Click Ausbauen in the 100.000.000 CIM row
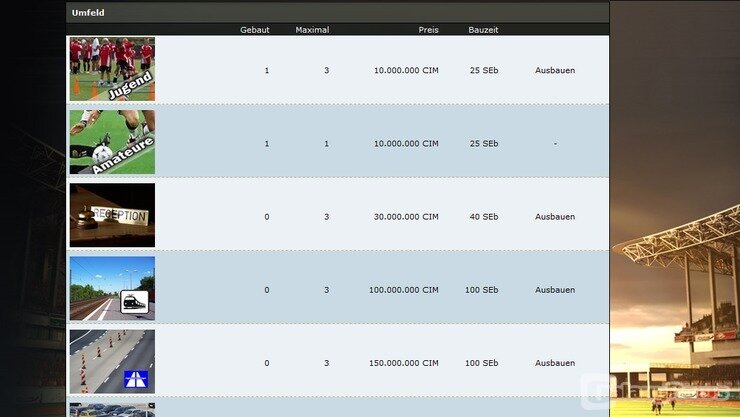The image size is (740, 417). pos(555,290)
